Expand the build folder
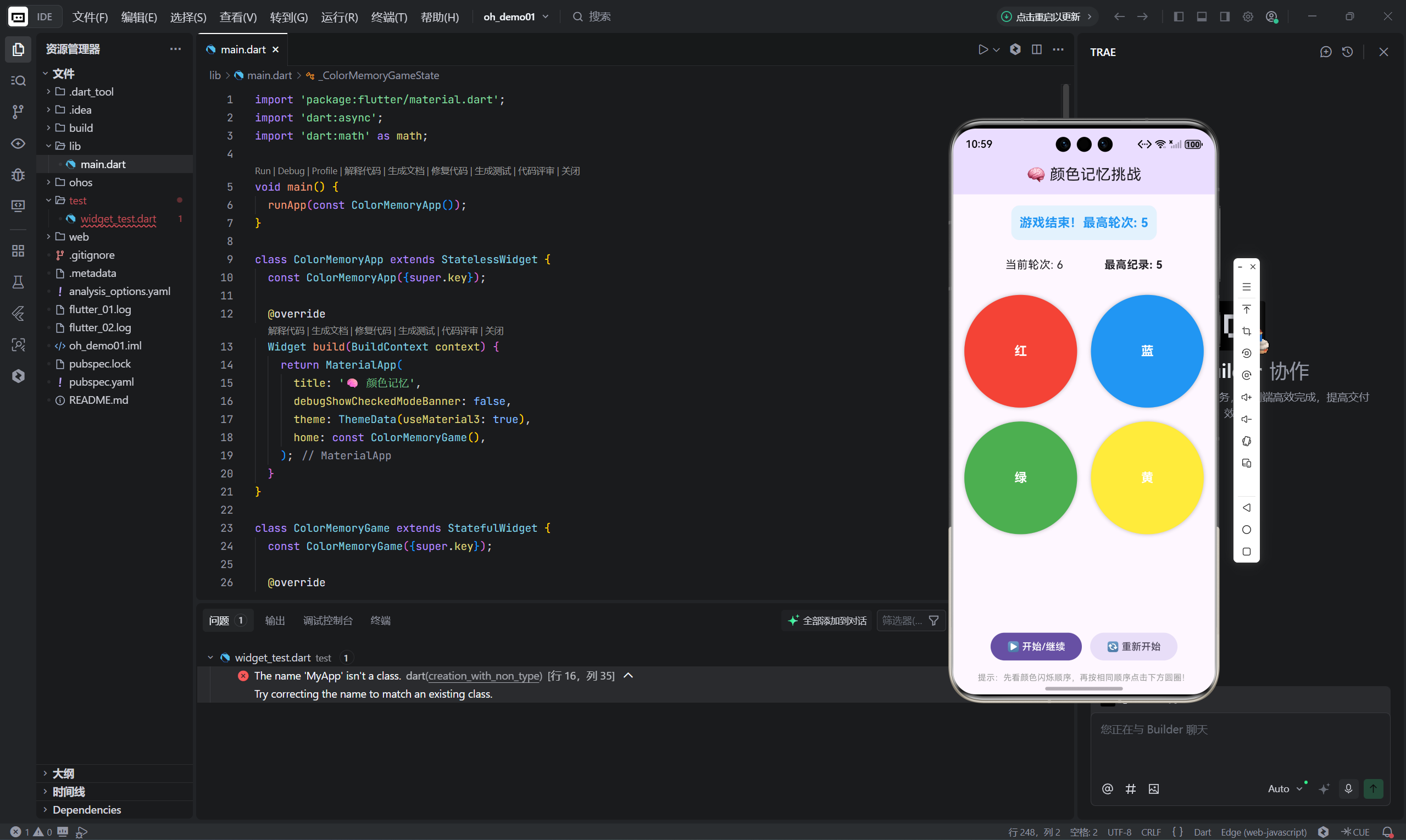Image resolution: width=1406 pixels, height=840 pixels. 81,128
